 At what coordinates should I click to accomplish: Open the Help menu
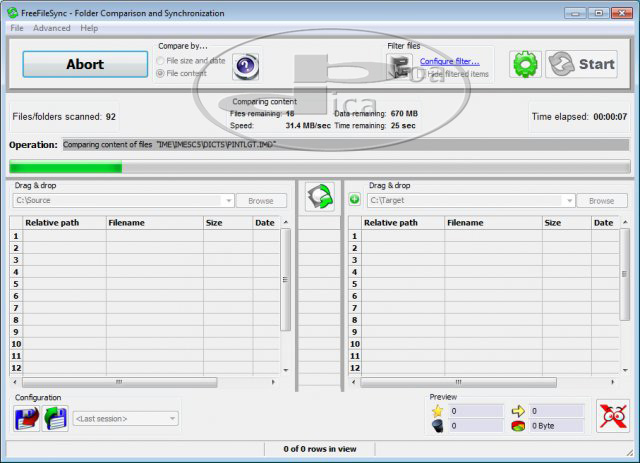90,28
